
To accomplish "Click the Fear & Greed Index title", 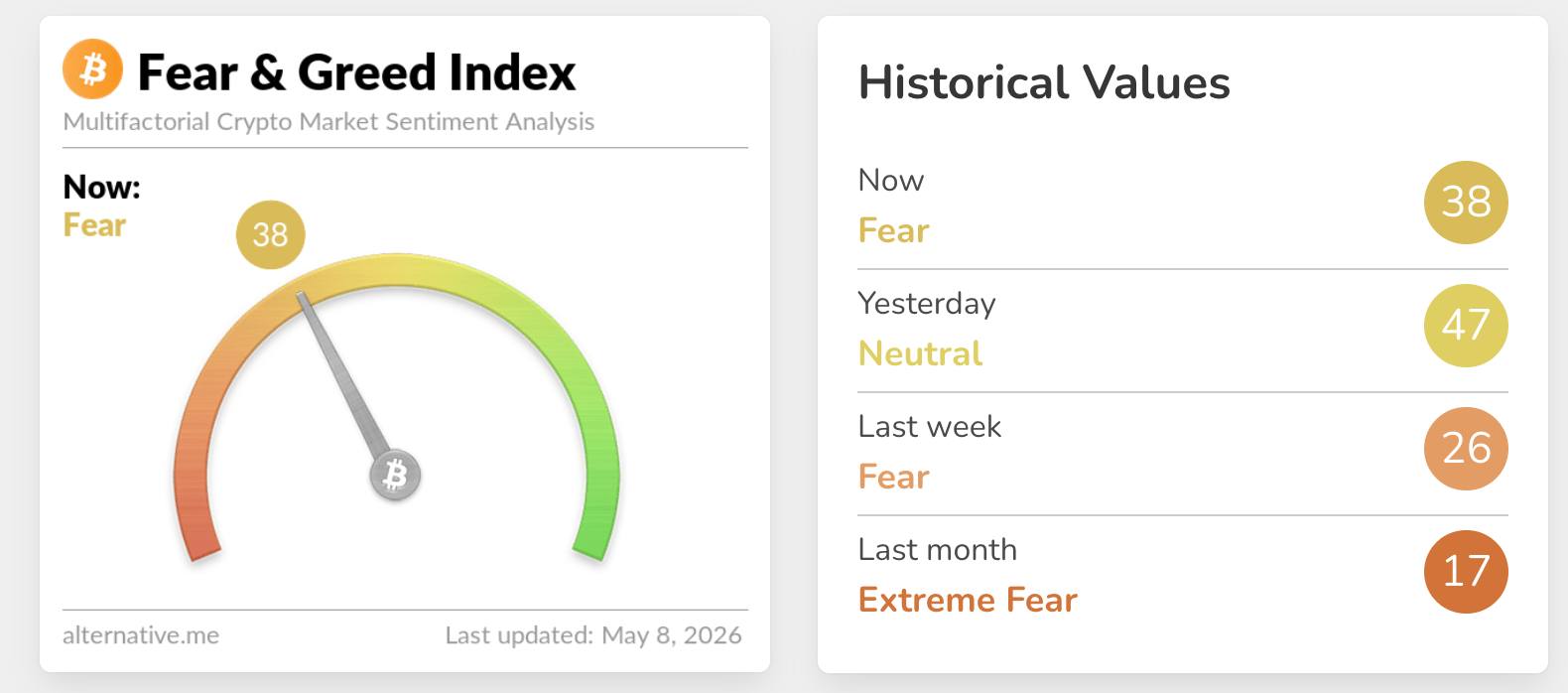I will click(356, 72).
